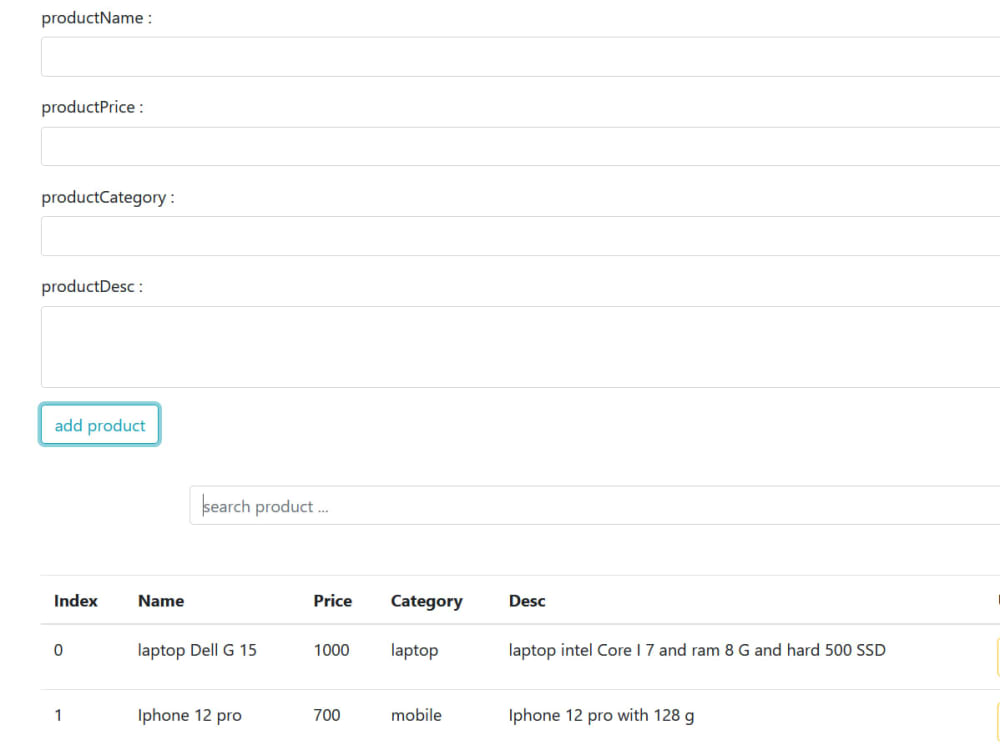Click the yellow button beside laptop Dell G 15

coord(997,650)
